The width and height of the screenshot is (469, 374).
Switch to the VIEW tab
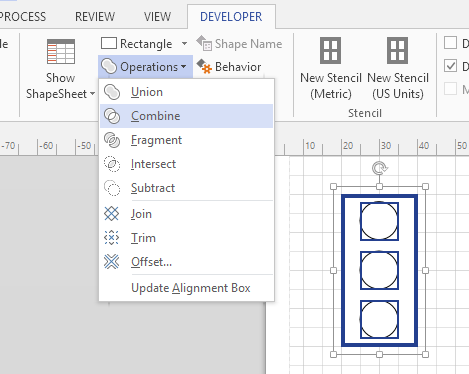157,17
